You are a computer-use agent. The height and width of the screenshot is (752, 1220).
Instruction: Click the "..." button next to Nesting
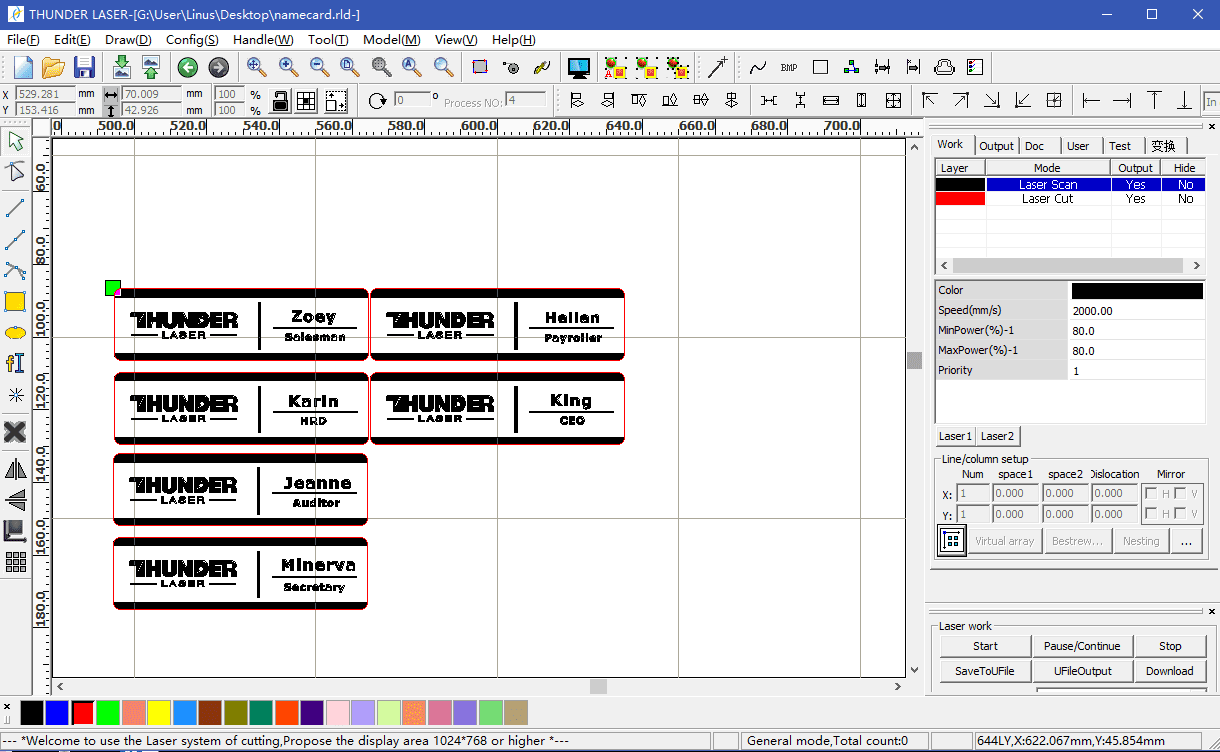pos(1186,541)
